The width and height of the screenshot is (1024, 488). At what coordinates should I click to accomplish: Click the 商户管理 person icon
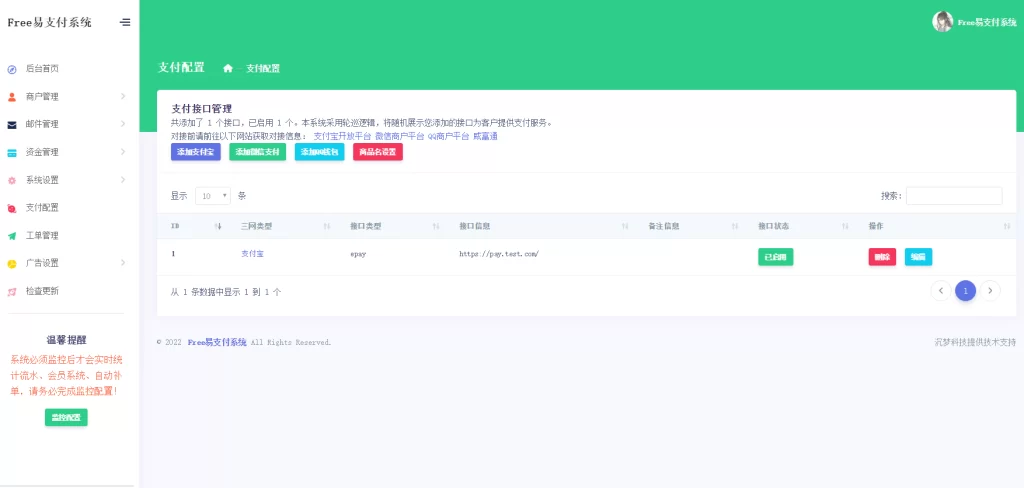(12, 97)
